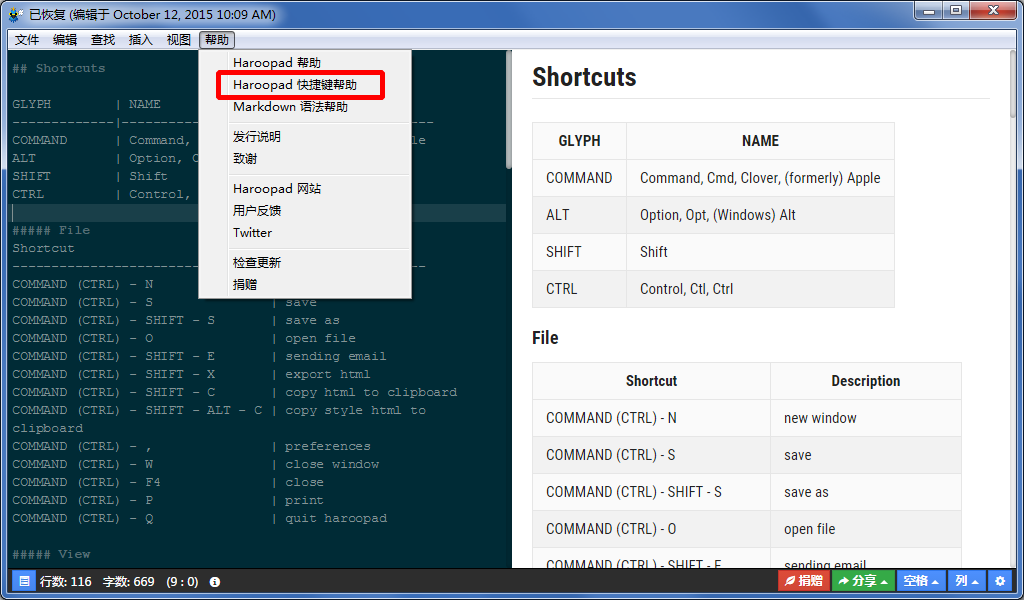Click the Shortcuts heading in preview
The image size is (1024, 600).
coord(584,77)
